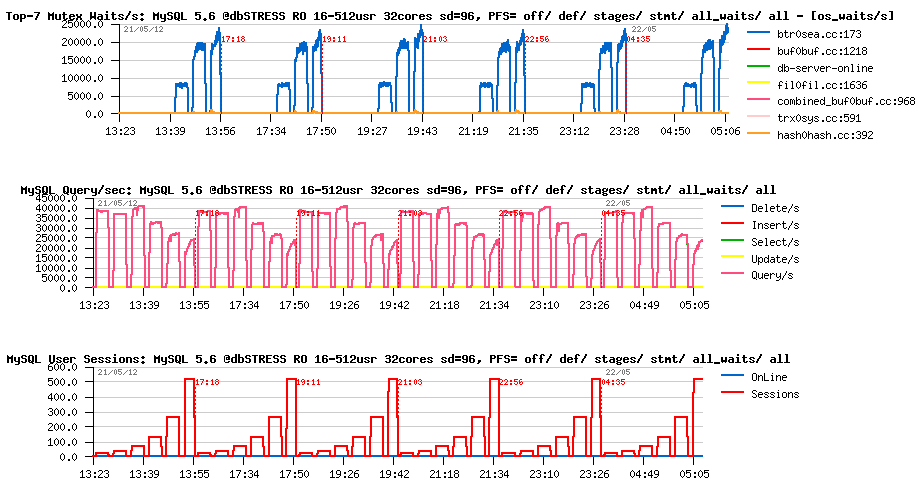Click the Select/s green legend line

click(734, 242)
